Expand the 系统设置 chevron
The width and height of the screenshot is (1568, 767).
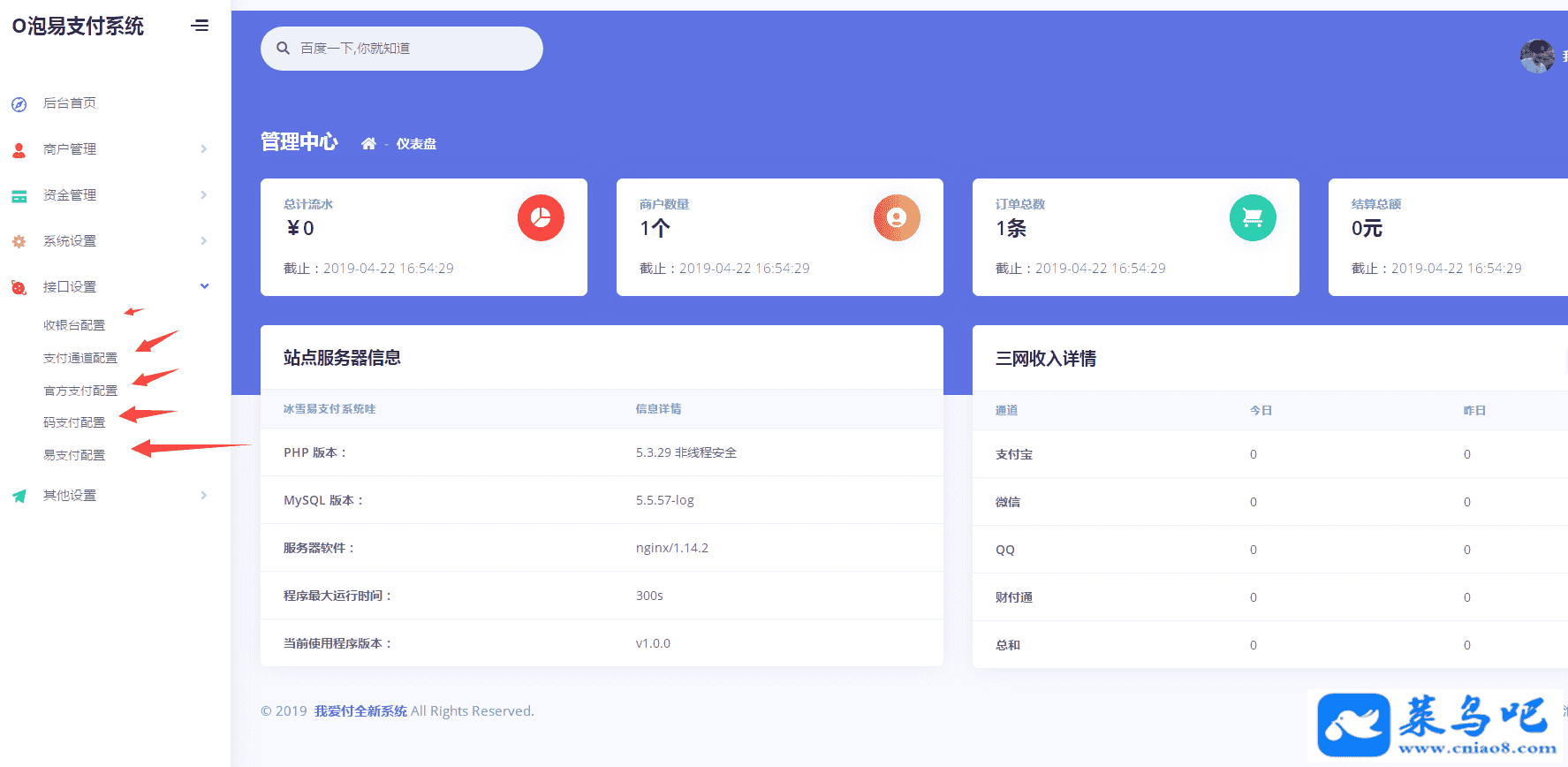click(x=203, y=240)
